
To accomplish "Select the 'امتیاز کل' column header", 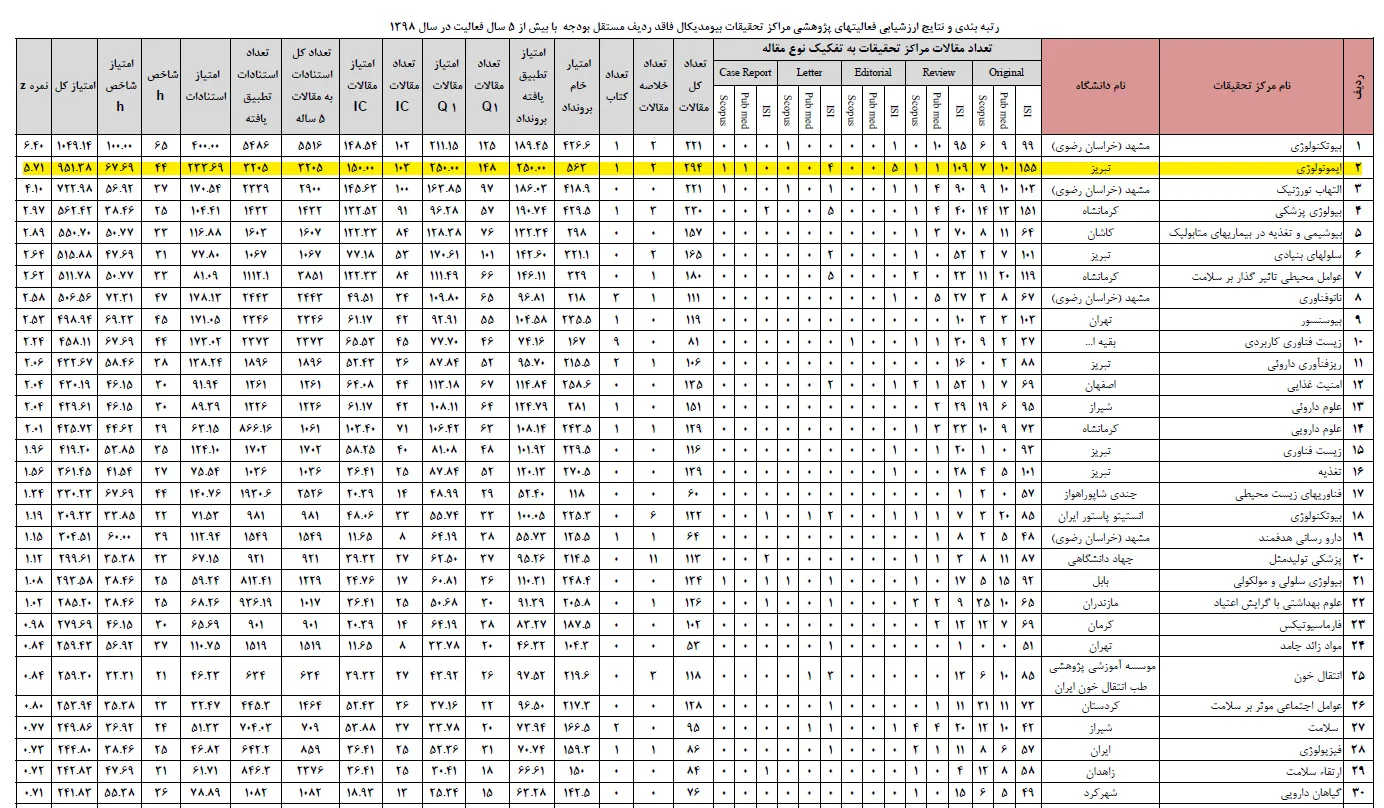I will click(74, 86).
